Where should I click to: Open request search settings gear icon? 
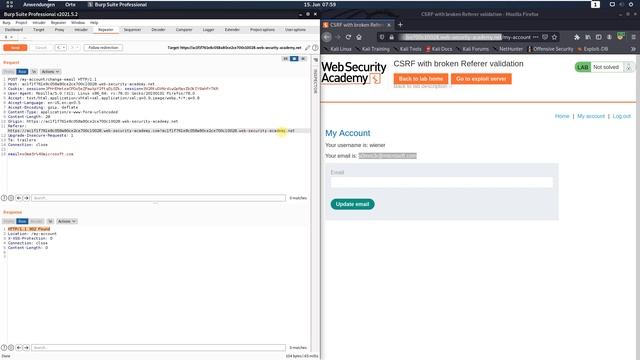(11, 198)
